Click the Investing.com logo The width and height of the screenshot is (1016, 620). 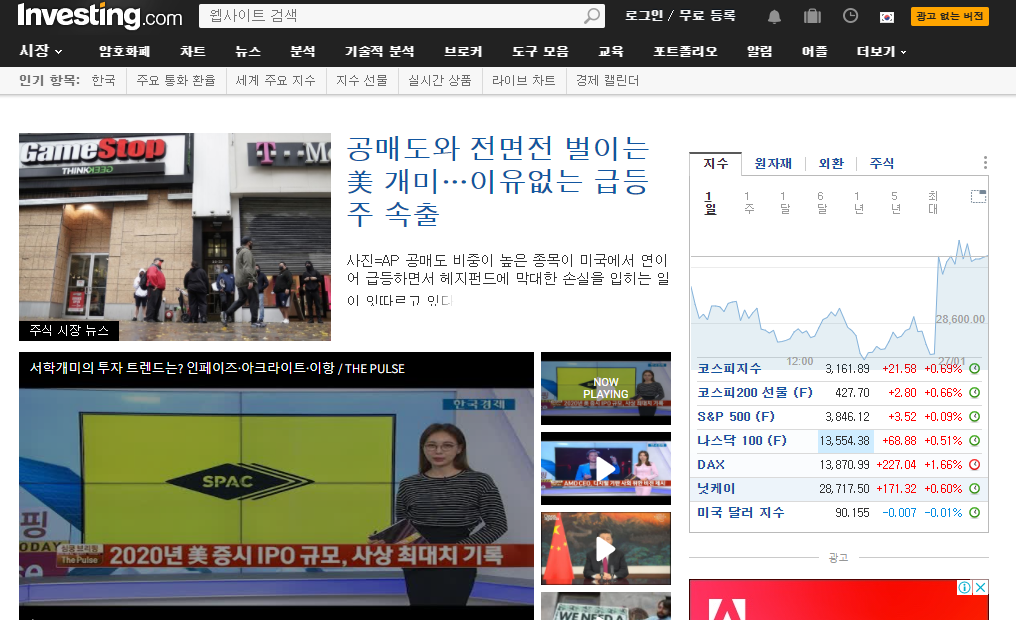point(100,16)
